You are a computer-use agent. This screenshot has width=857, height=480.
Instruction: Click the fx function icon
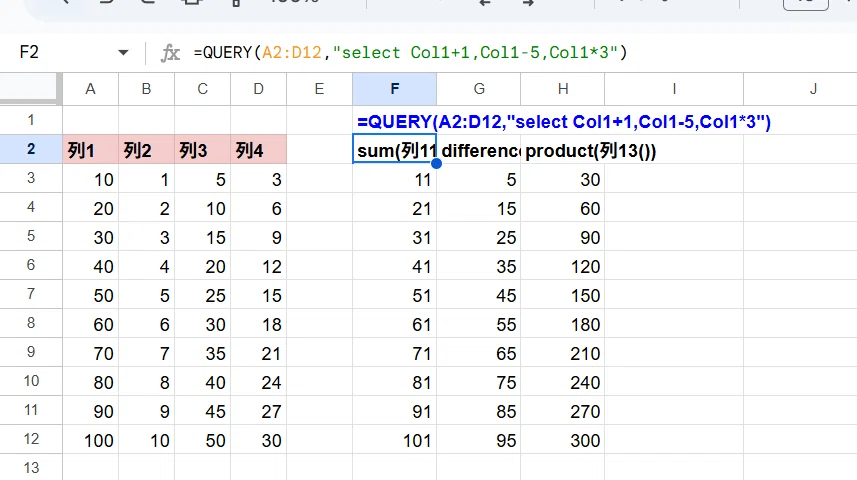pos(170,53)
